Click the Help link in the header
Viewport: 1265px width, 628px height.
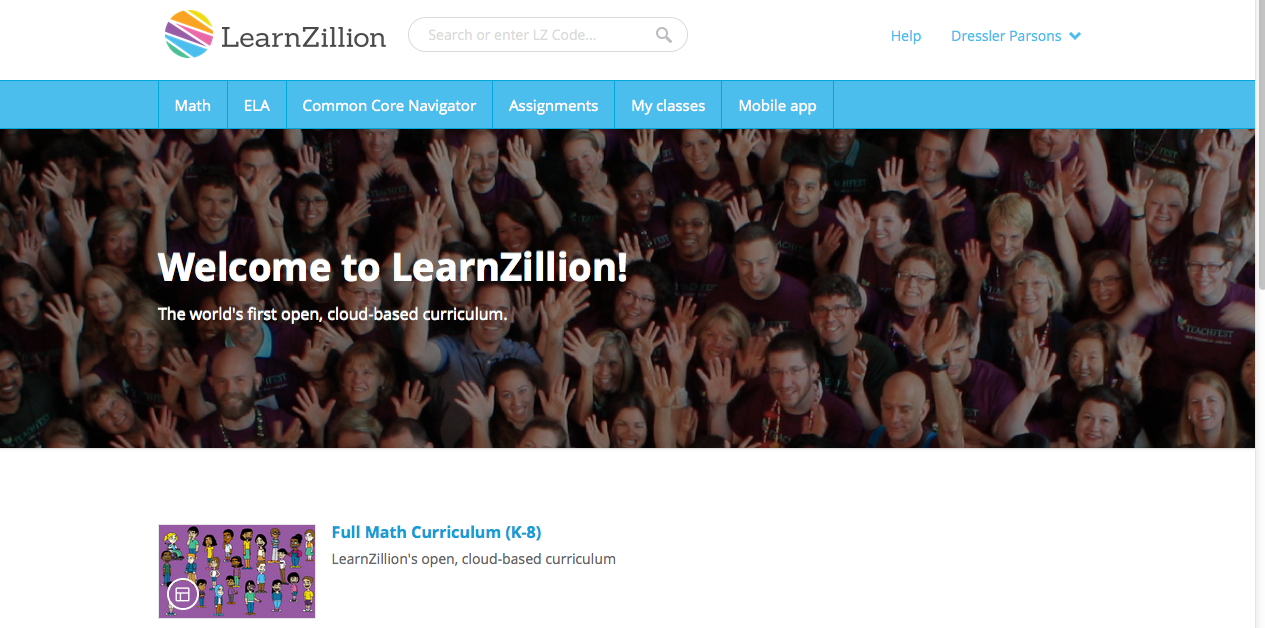click(906, 36)
